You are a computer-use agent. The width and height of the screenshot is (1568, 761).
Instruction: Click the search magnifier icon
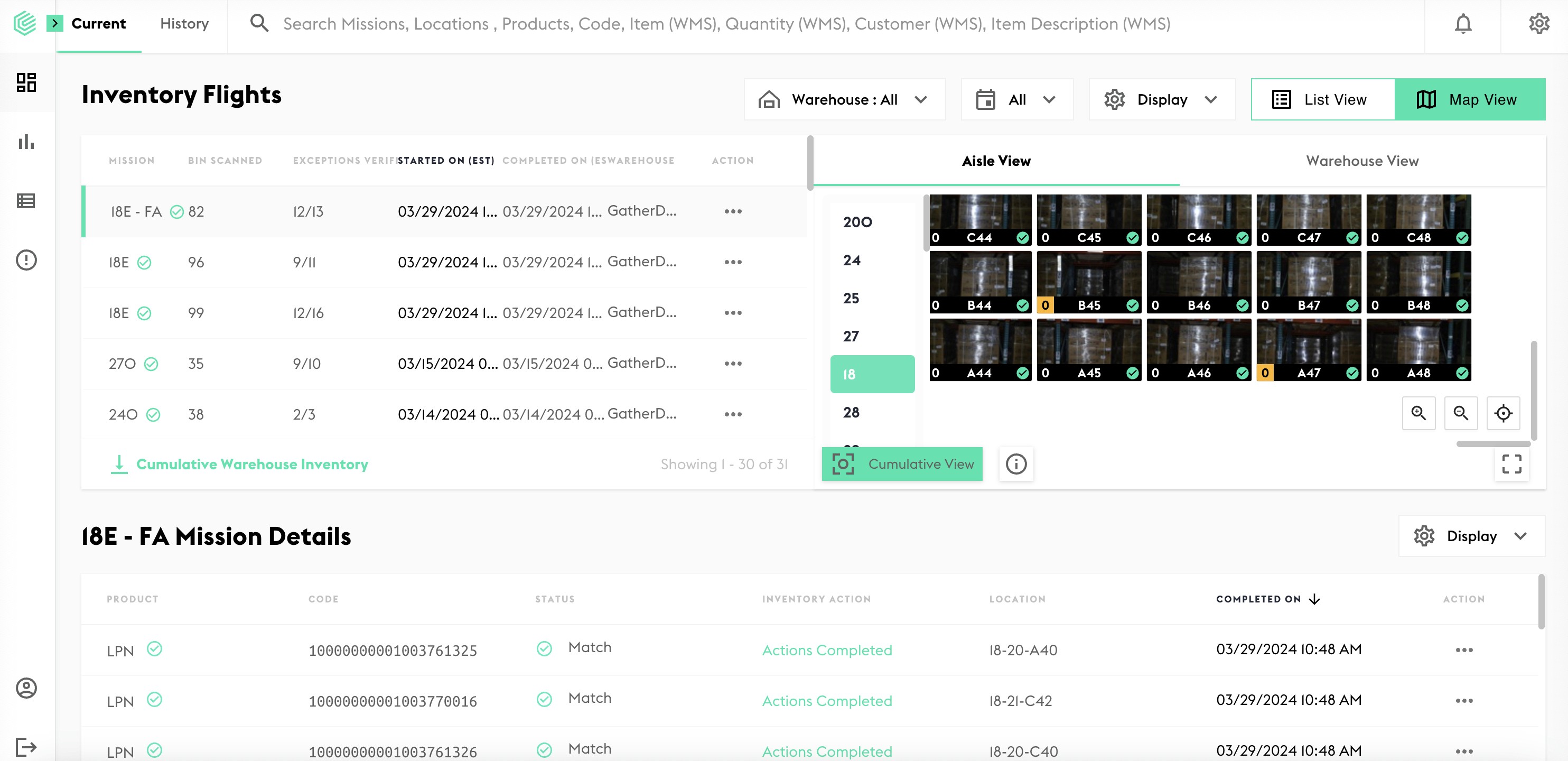click(x=259, y=24)
